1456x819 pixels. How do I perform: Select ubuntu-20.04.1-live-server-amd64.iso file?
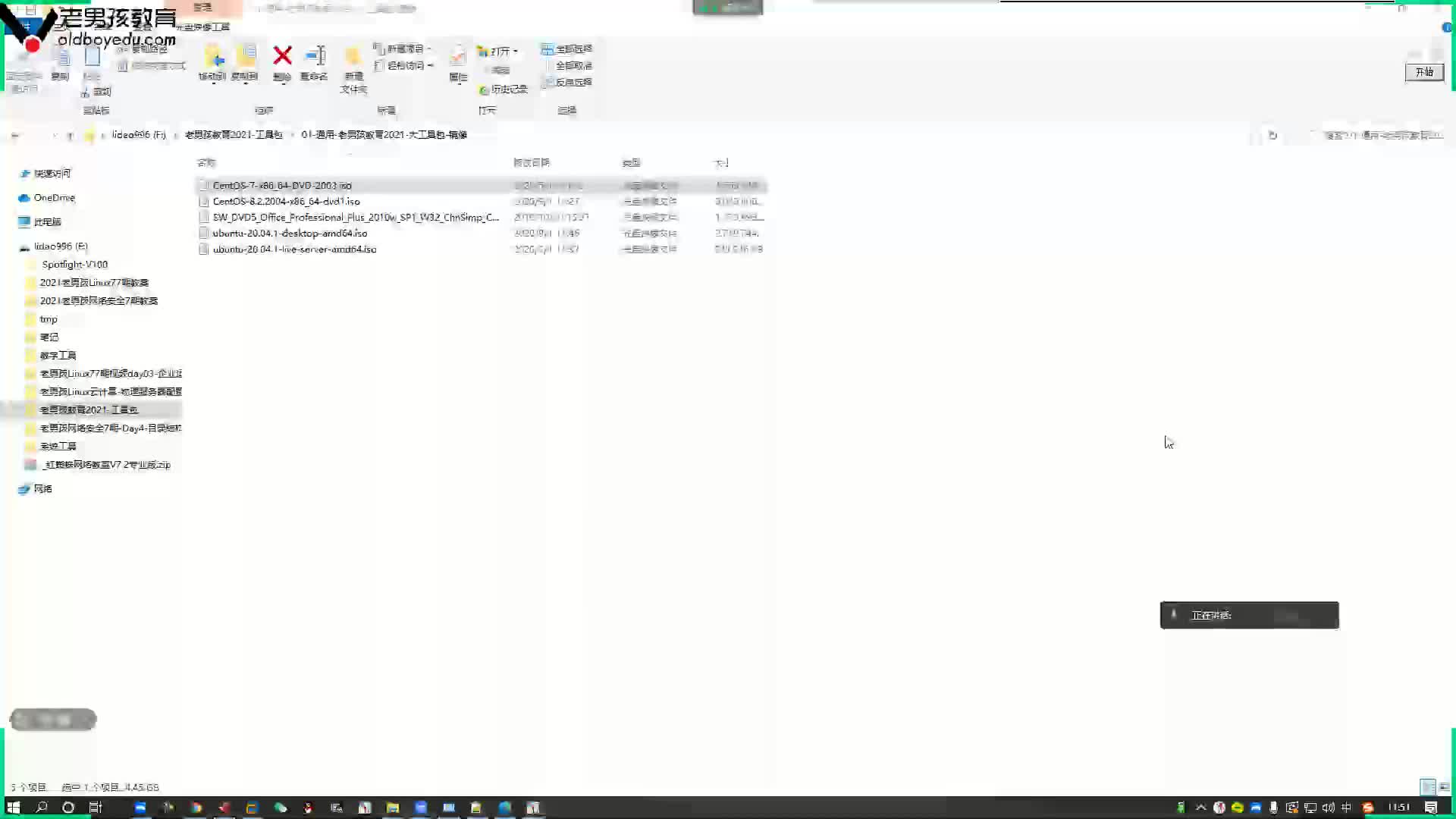pyautogui.click(x=481, y=249)
